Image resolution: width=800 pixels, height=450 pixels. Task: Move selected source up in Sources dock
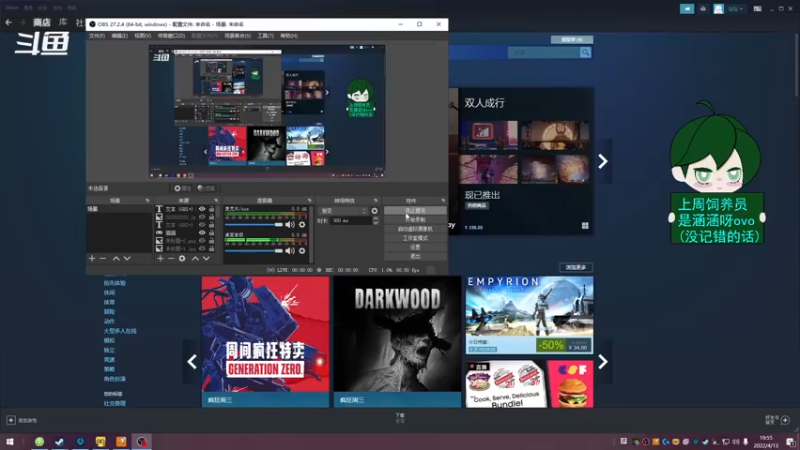pos(195,259)
